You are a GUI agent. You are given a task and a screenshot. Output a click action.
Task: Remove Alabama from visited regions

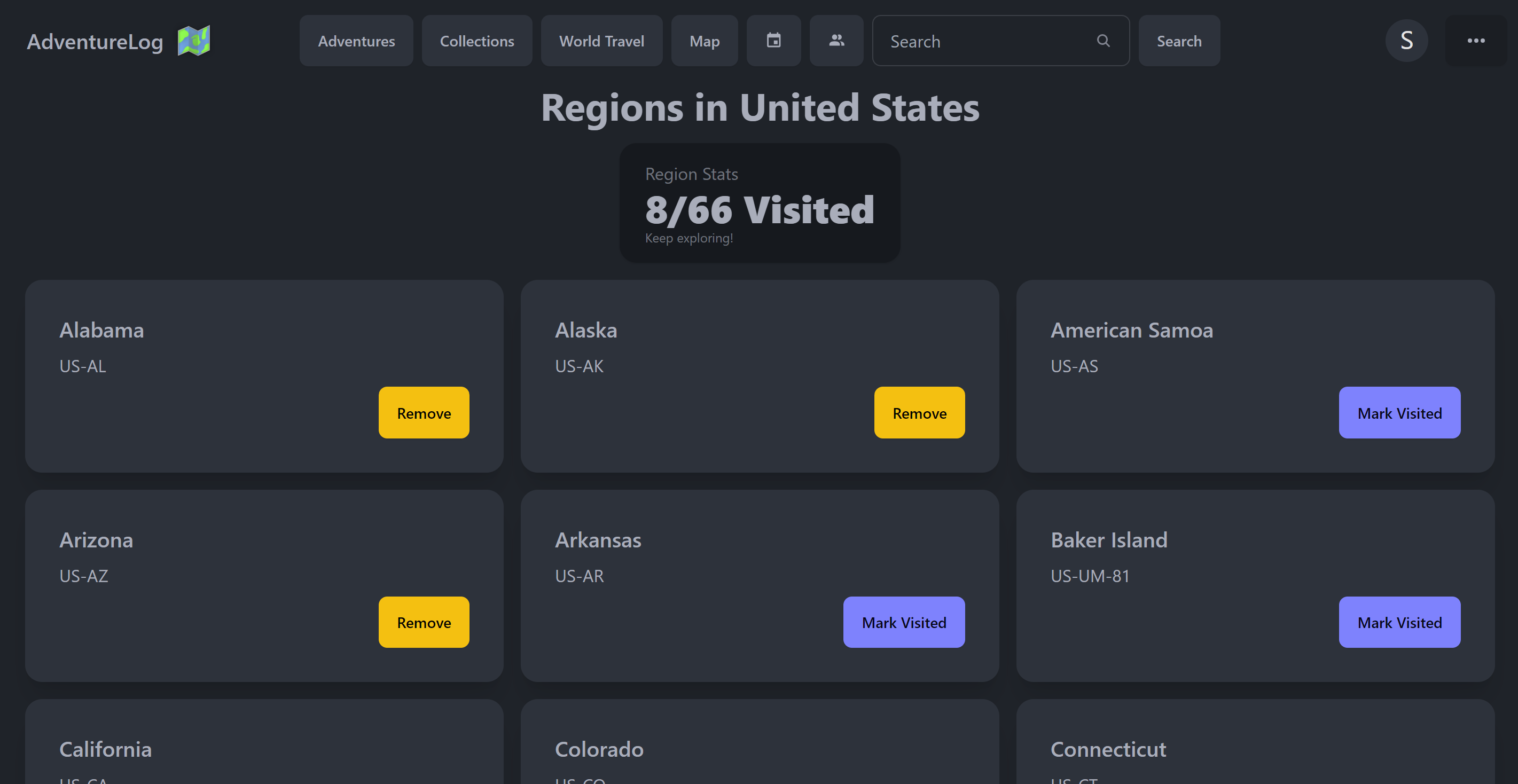[424, 412]
